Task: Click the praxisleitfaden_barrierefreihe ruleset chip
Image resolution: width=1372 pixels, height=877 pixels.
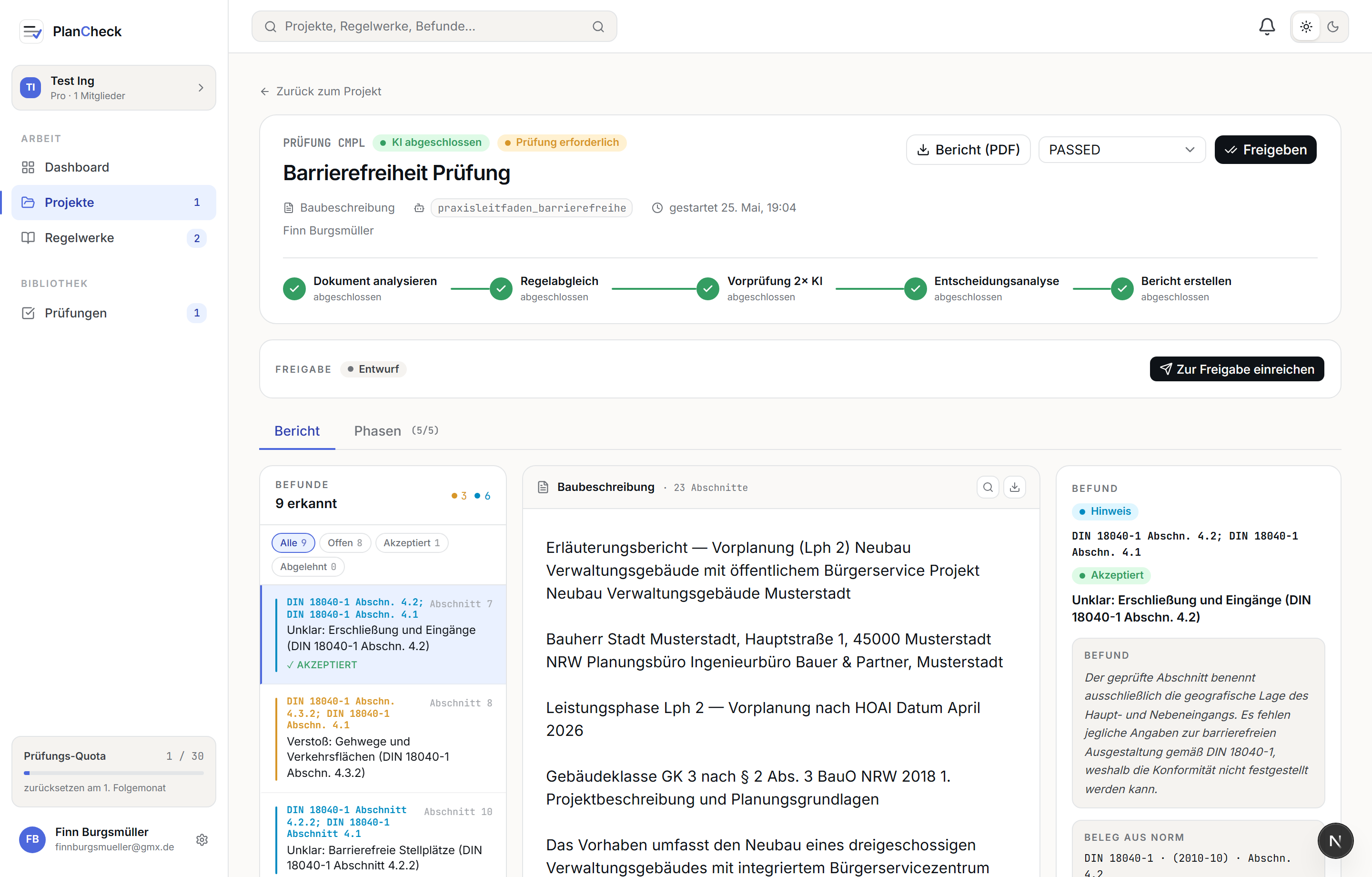Action: click(x=531, y=207)
